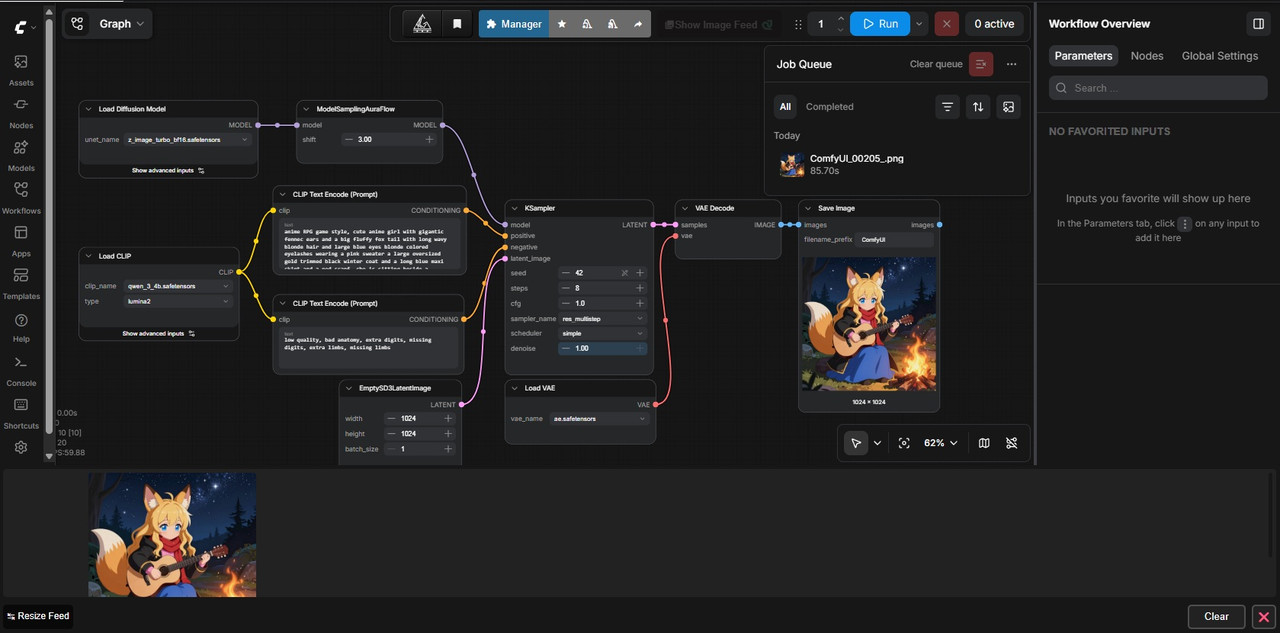The image size is (1280, 633).
Task: Open the Nodes library sidebar
Action: 21,112
